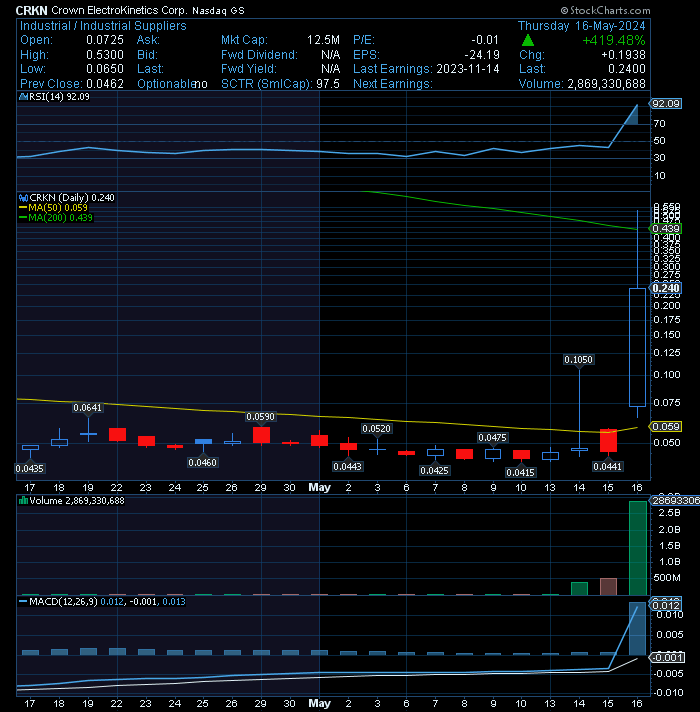Click the 0.240 last price axis tag
Screen dimensions: 700x712
pyautogui.click(x=666, y=288)
